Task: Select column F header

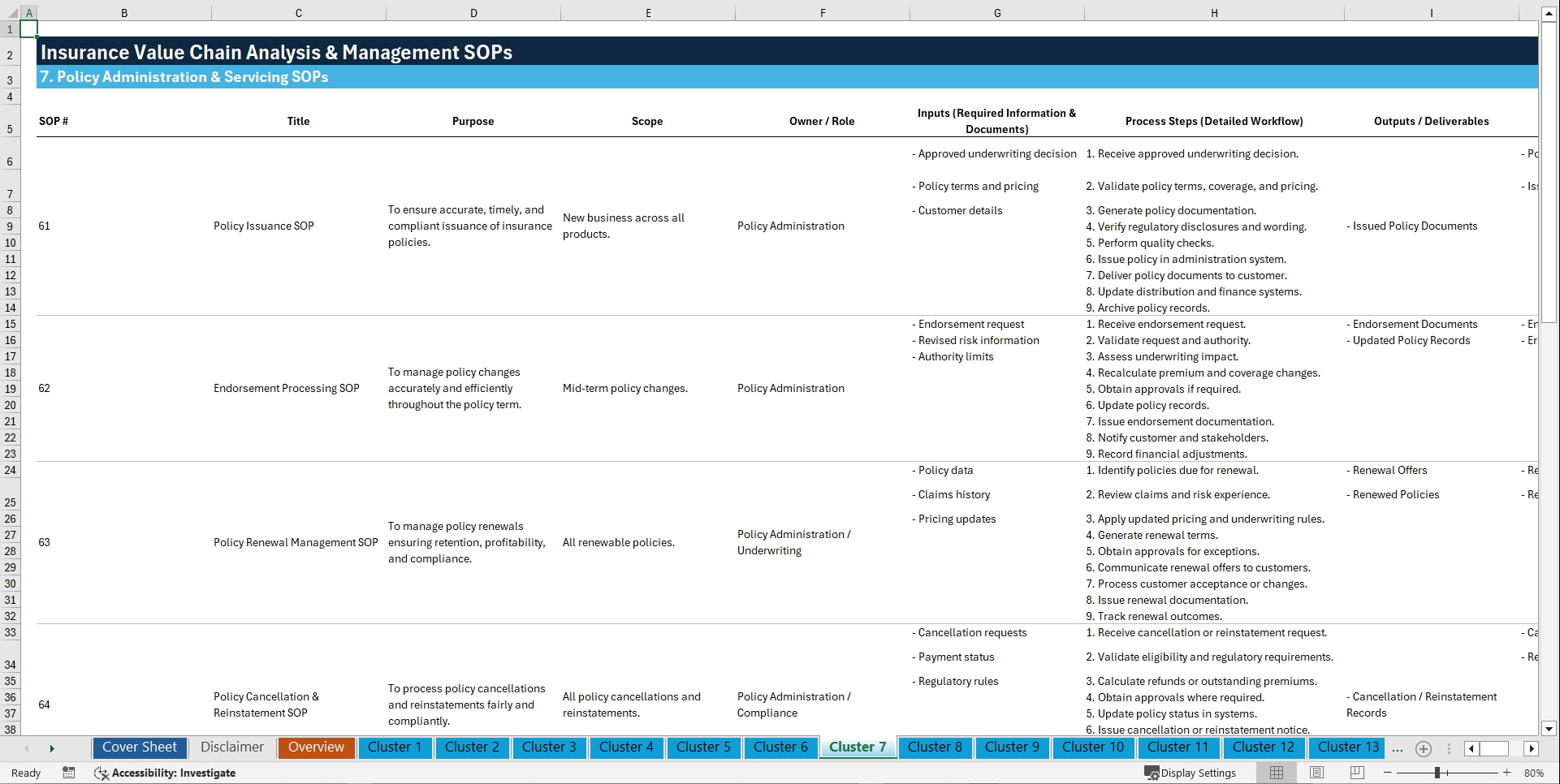Action: [x=823, y=12]
